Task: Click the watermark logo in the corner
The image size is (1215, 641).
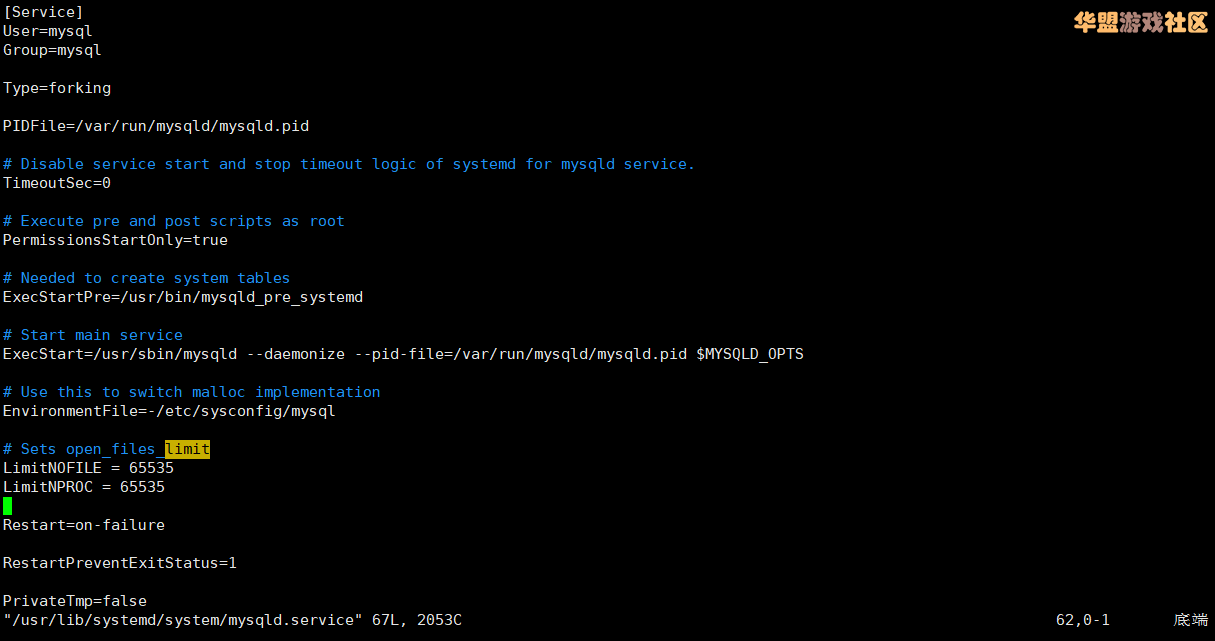Action: (x=1141, y=23)
